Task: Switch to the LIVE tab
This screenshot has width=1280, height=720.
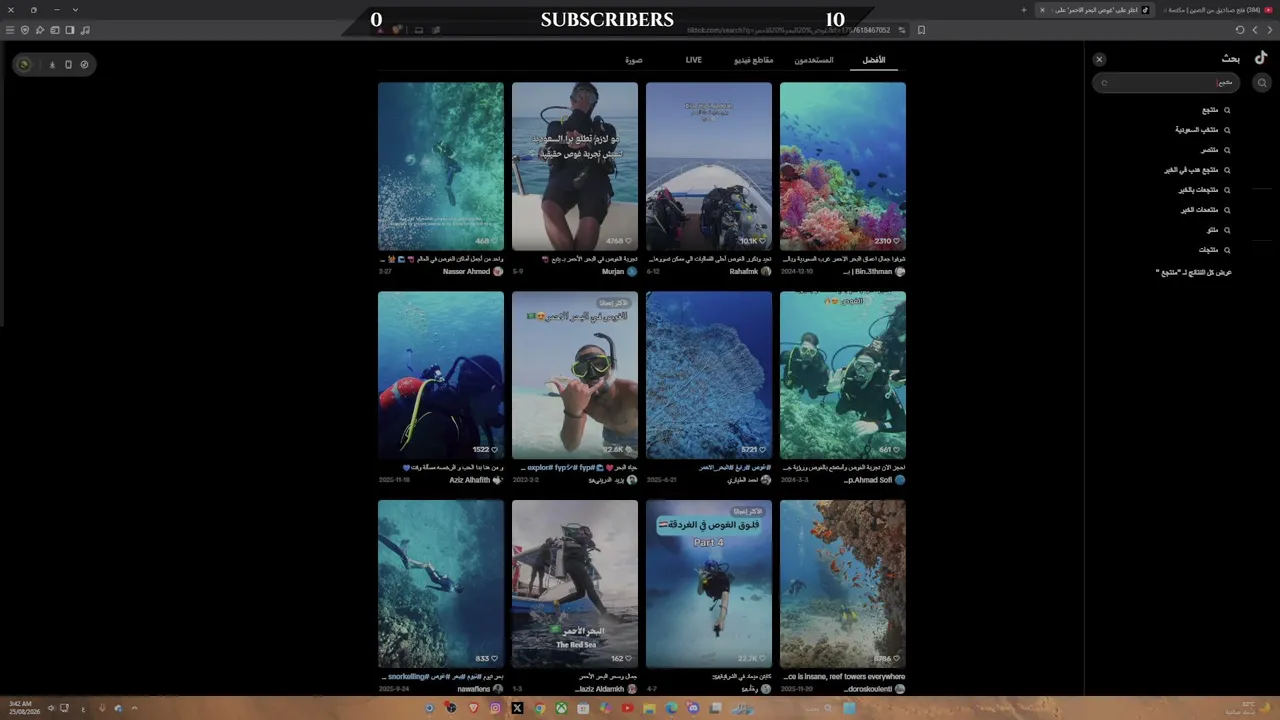Action: tap(694, 60)
